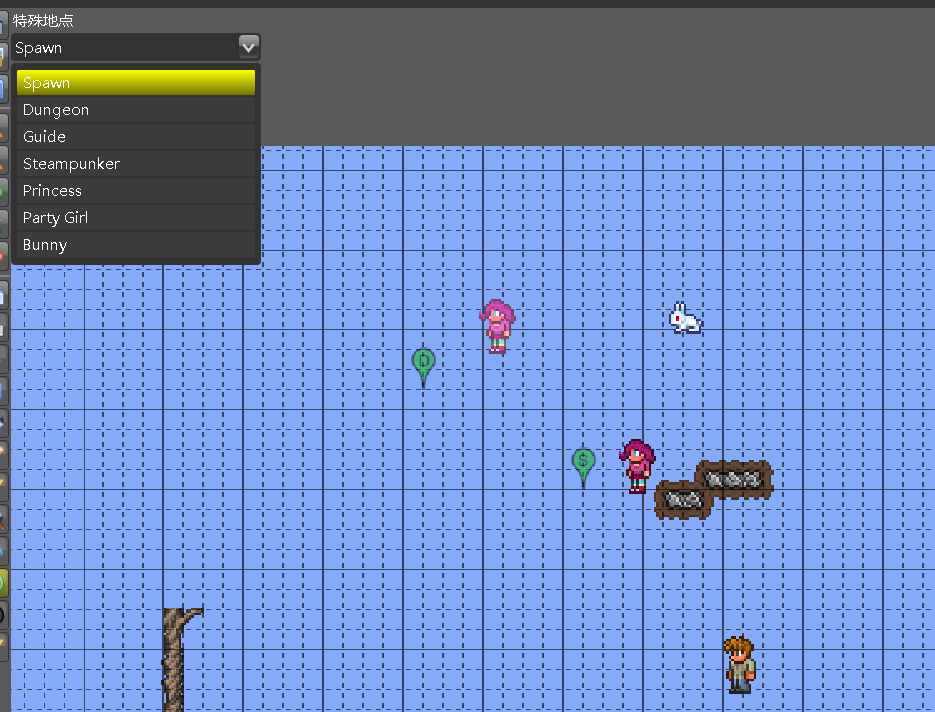Screen dimensions: 935x712
Task: Choose Steampunker from the dropdown list
Action: pyautogui.click(x=135, y=164)
